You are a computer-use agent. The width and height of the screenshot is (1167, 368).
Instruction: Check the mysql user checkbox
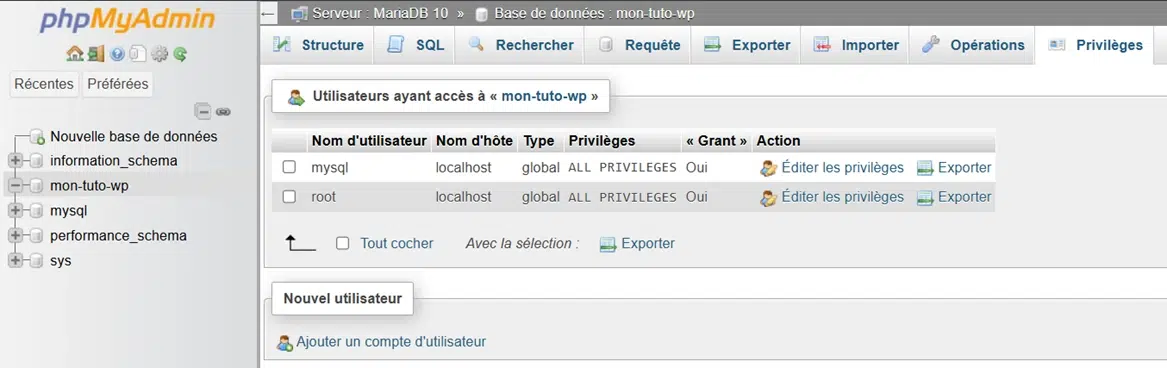coord(290,168)
